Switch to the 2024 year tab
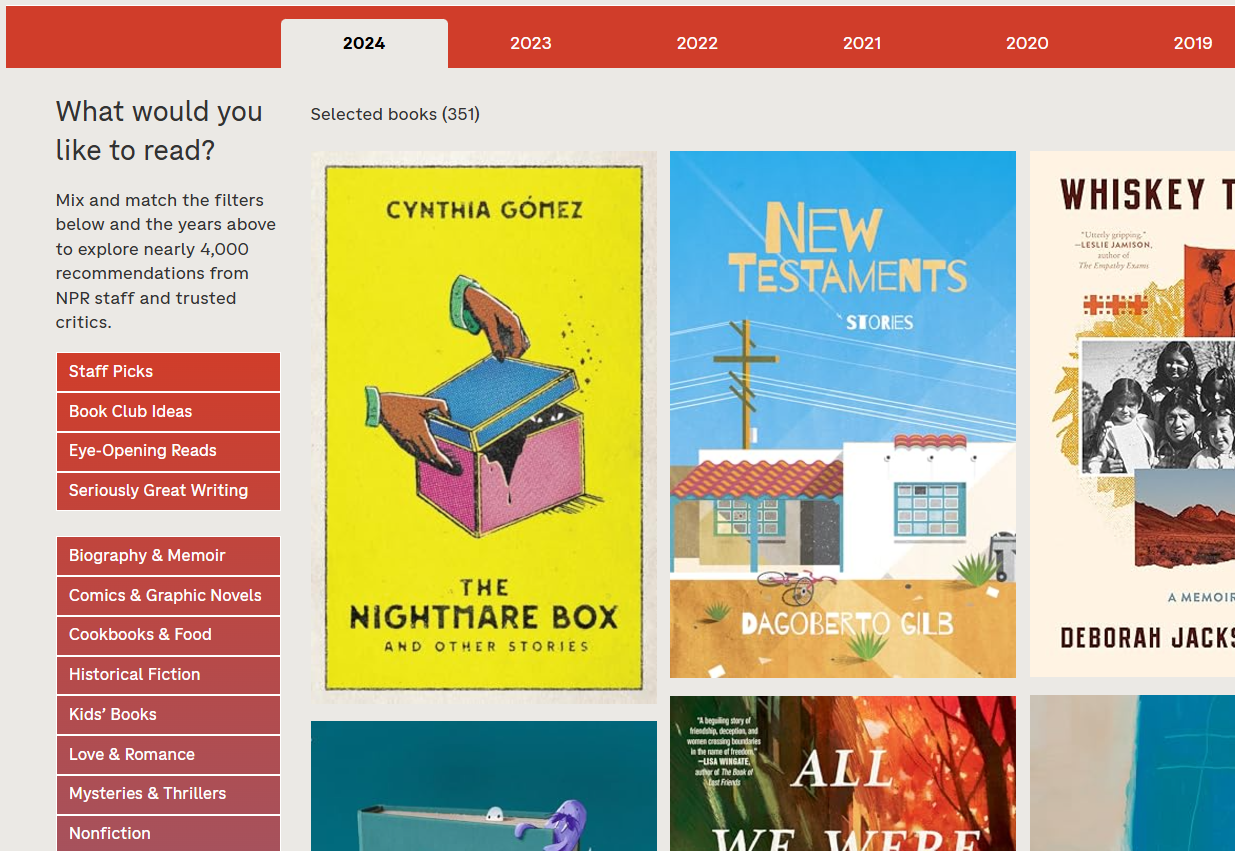The width and height of the screenshot is (1235, 851). coord(364,43)
